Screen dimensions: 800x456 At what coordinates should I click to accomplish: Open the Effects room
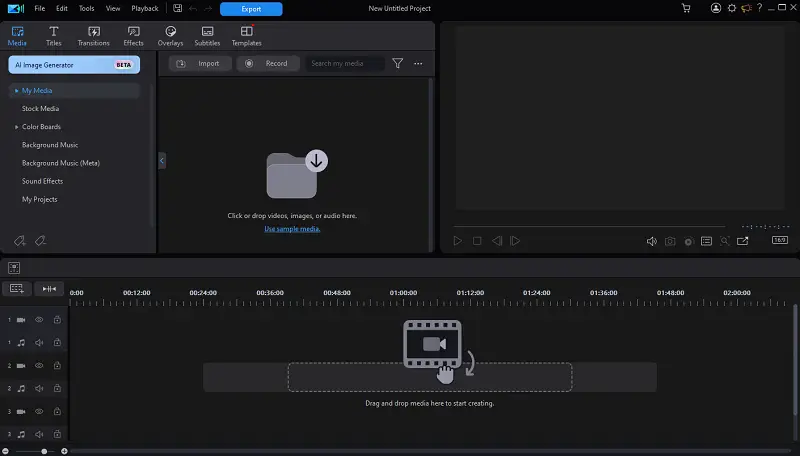[133, 36]
